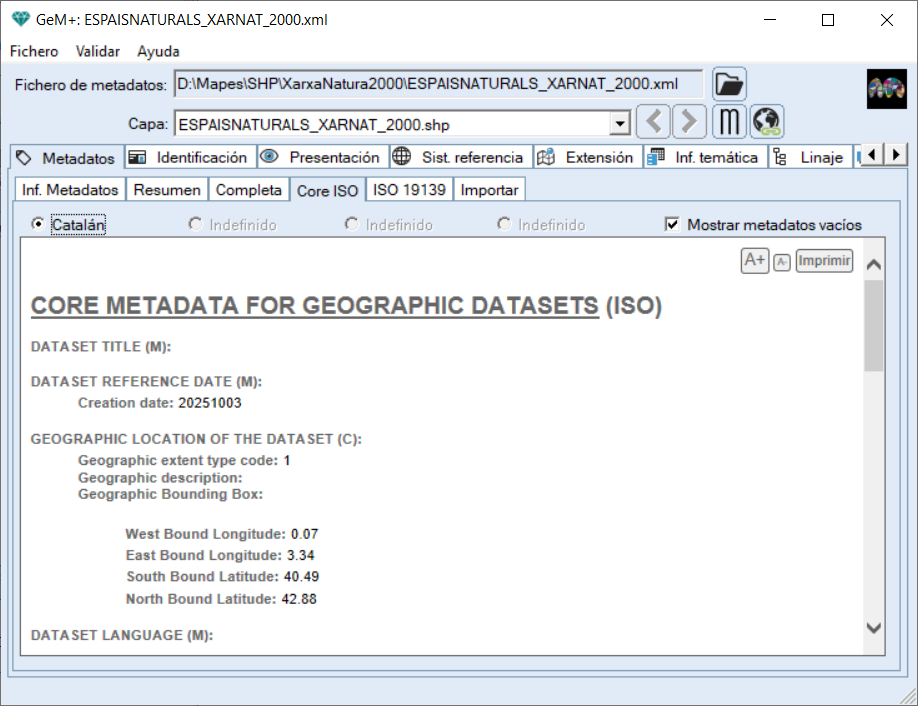Open metadata file with the folder icon
This screenshot has width=918, height=706.
click(730, 85)
